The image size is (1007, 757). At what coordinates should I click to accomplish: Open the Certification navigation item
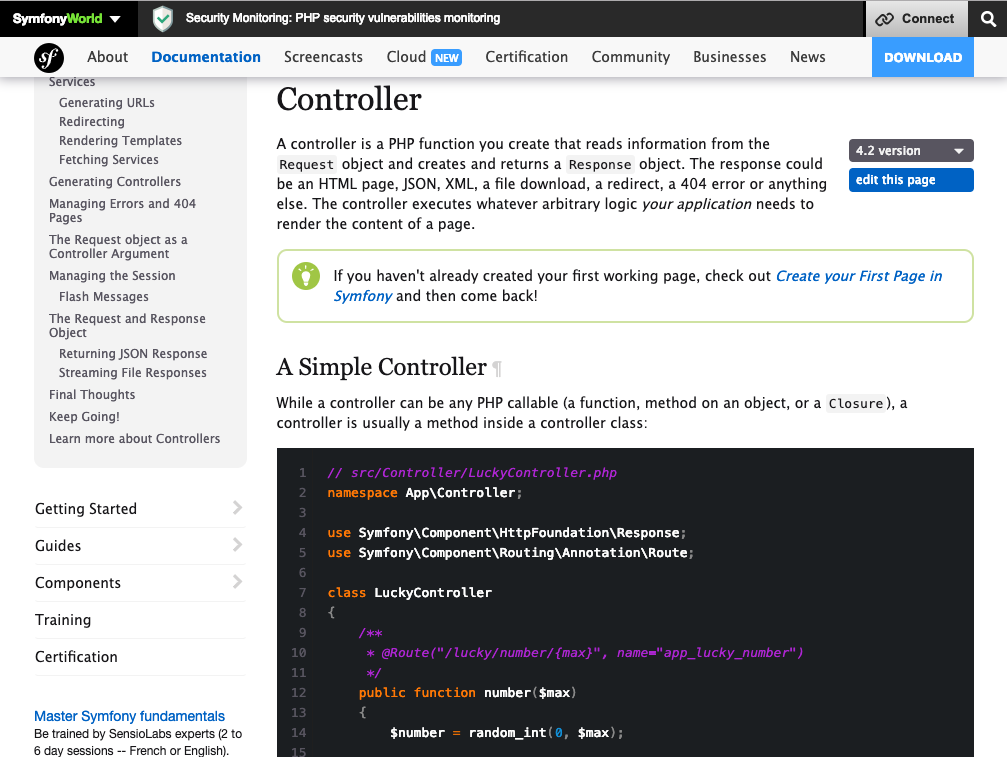coord(527,57)
